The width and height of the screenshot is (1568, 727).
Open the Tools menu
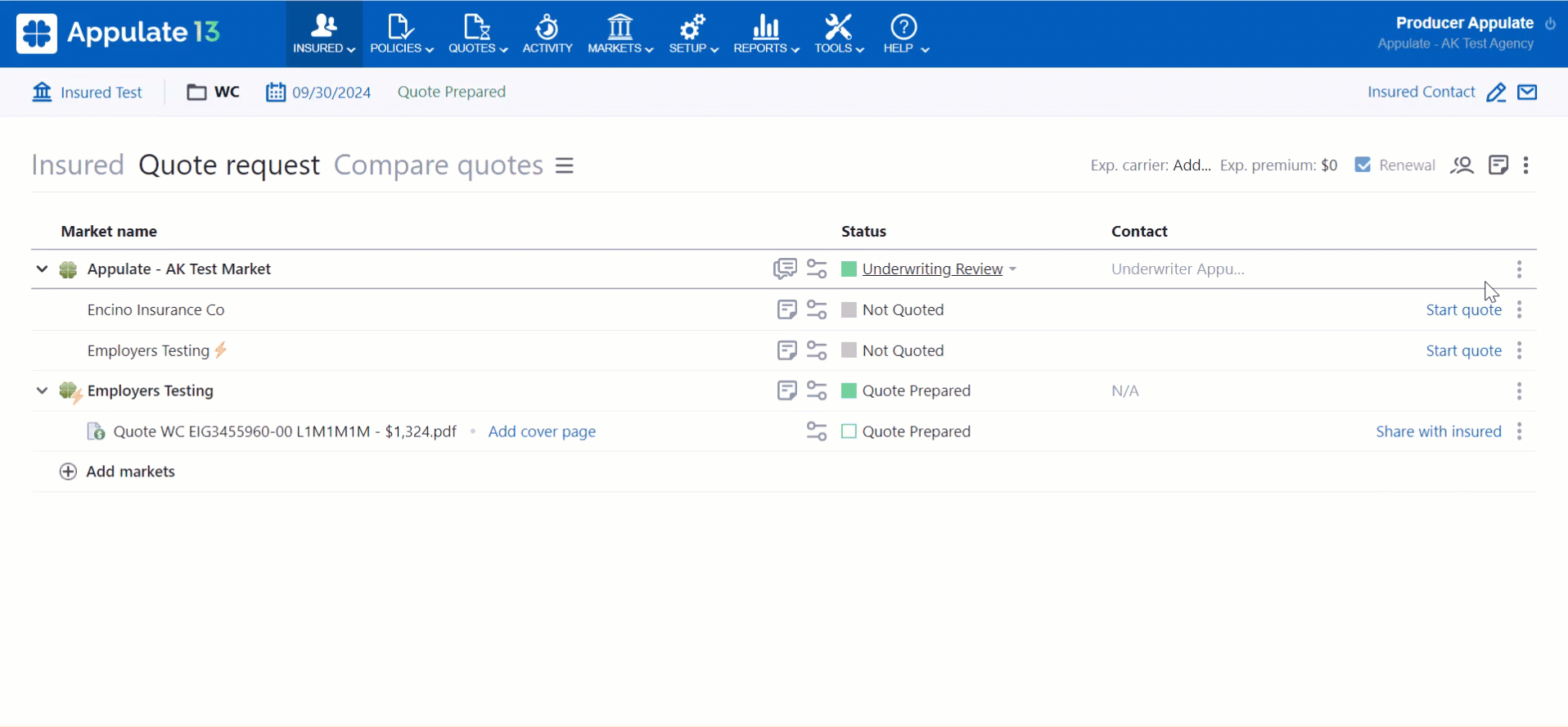click(x=839, y=34)
